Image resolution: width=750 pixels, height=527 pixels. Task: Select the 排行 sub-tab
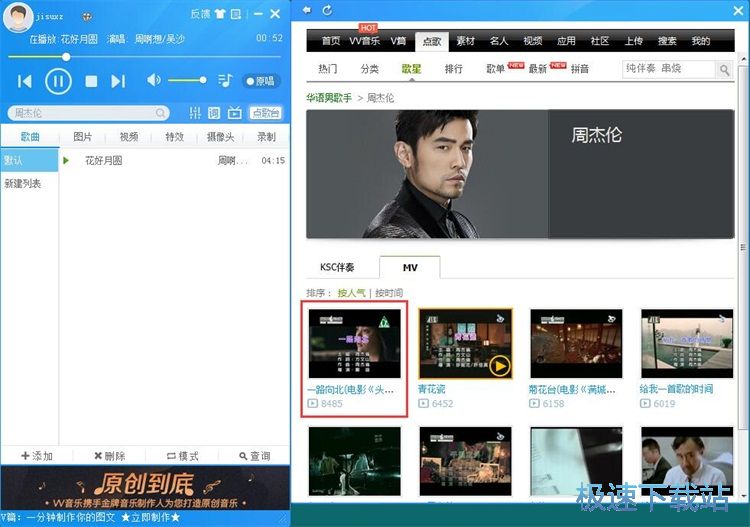click(x=453, y=69)
